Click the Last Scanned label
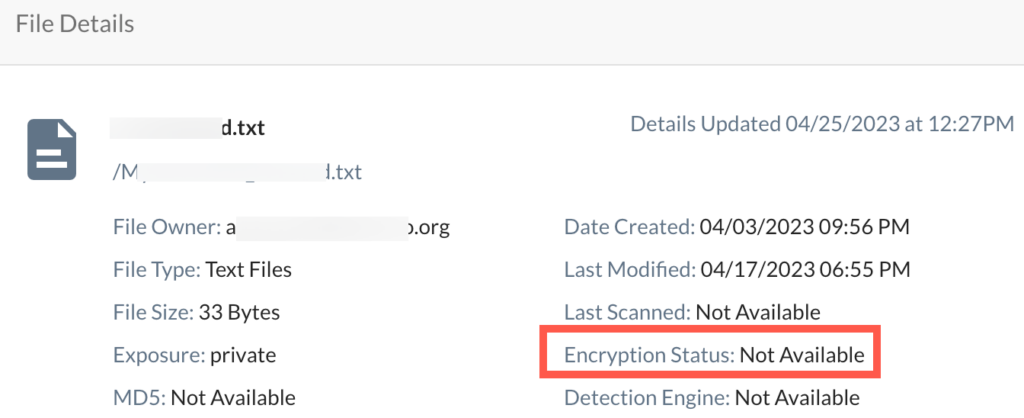The image size is (1024, 418). point(627,312)
